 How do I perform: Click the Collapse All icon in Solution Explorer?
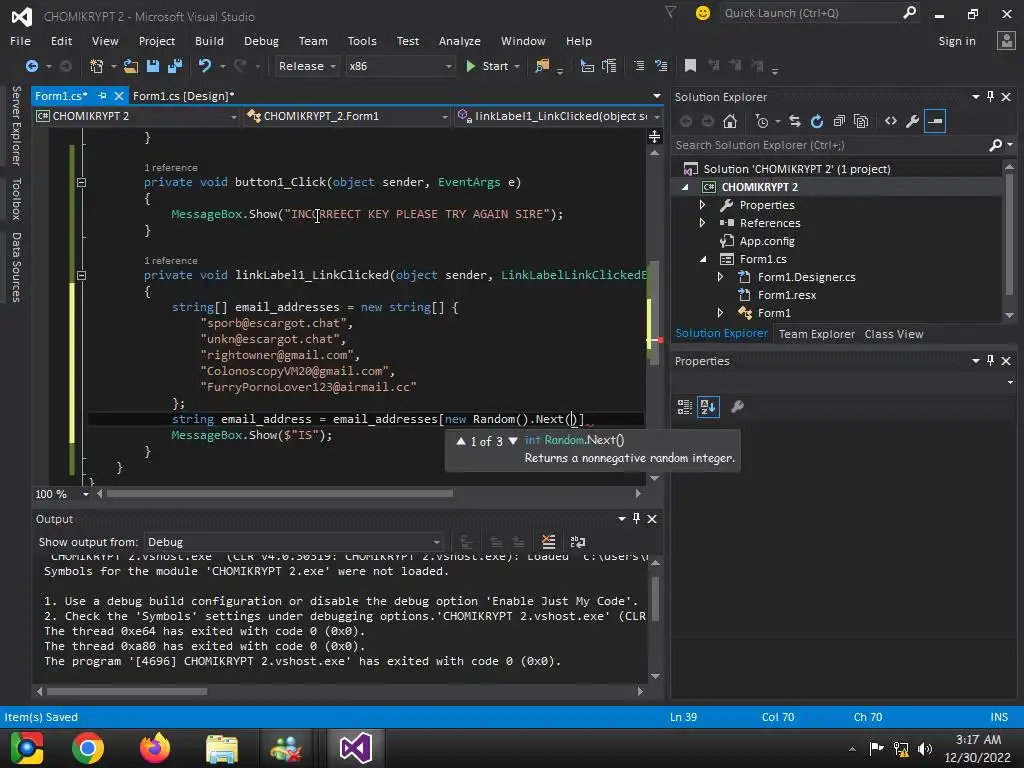point(839,121)
